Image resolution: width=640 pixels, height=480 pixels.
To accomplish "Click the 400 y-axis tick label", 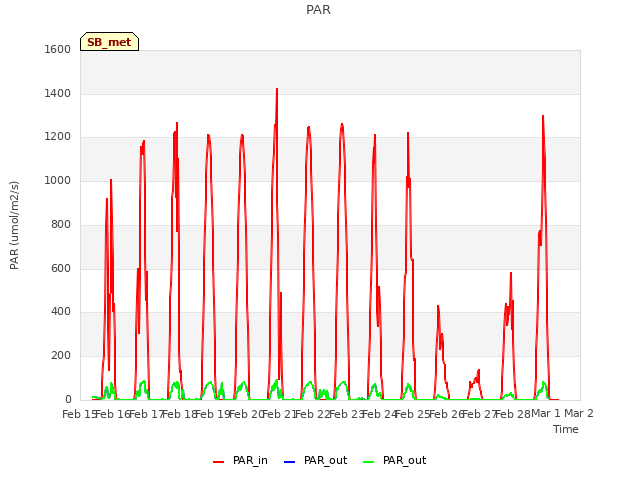I will [61, 312].
